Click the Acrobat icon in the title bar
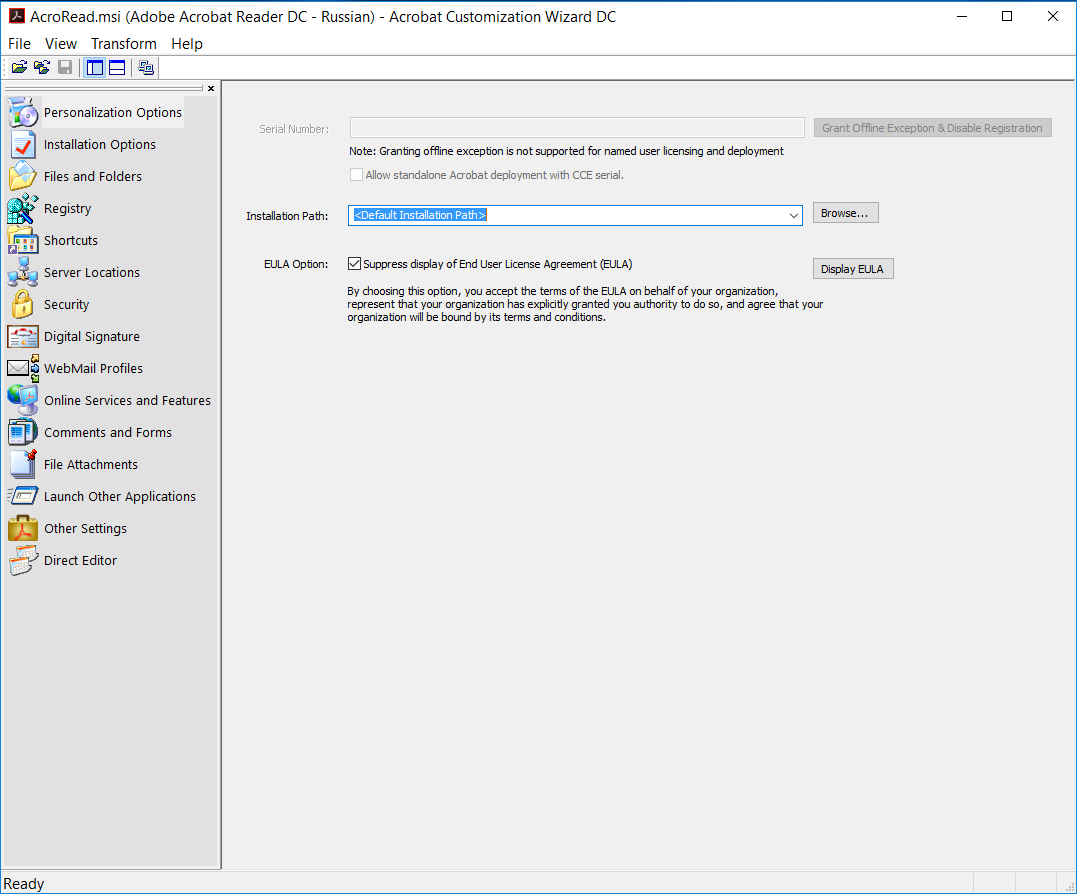This screenshot has height=894, width=1077. pos(16,16)
